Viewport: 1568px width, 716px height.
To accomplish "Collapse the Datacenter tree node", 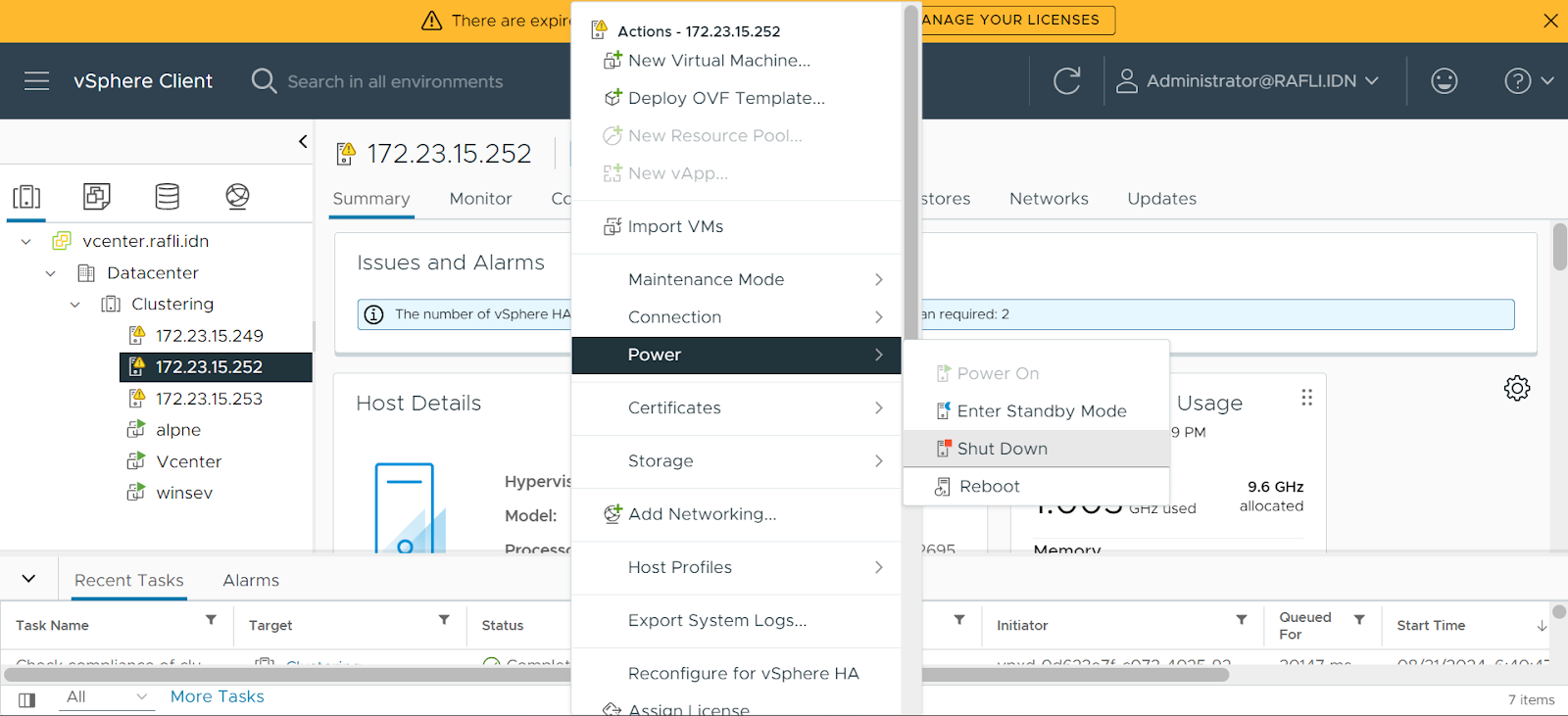I will pos(51,273).
